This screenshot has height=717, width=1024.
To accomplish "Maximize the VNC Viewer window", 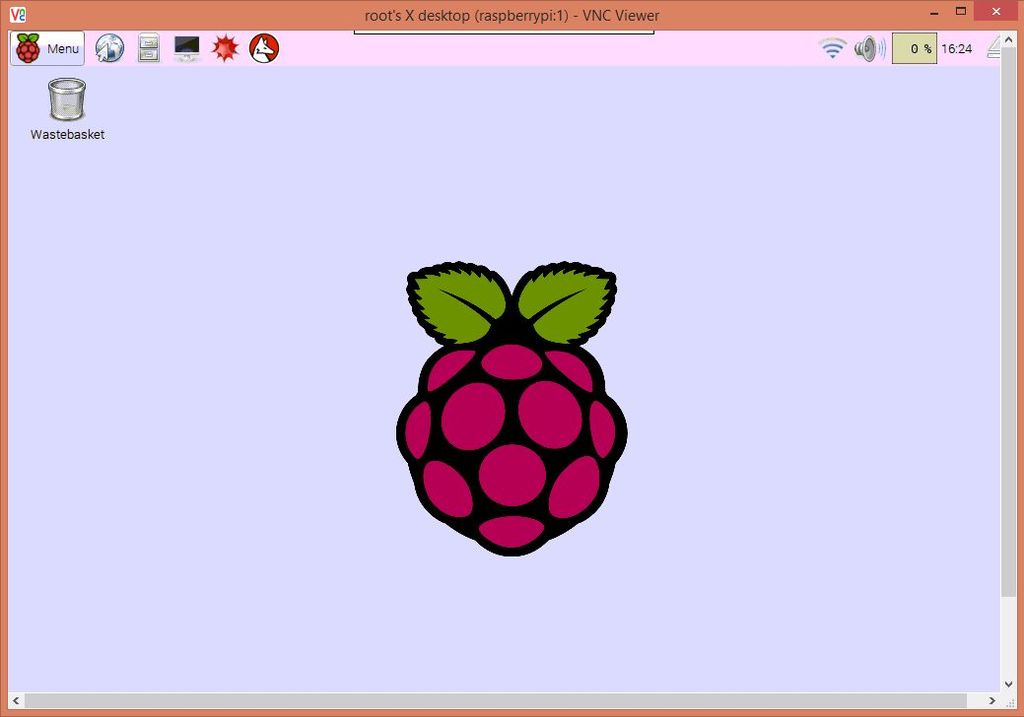I will click(x=961, y=11).
